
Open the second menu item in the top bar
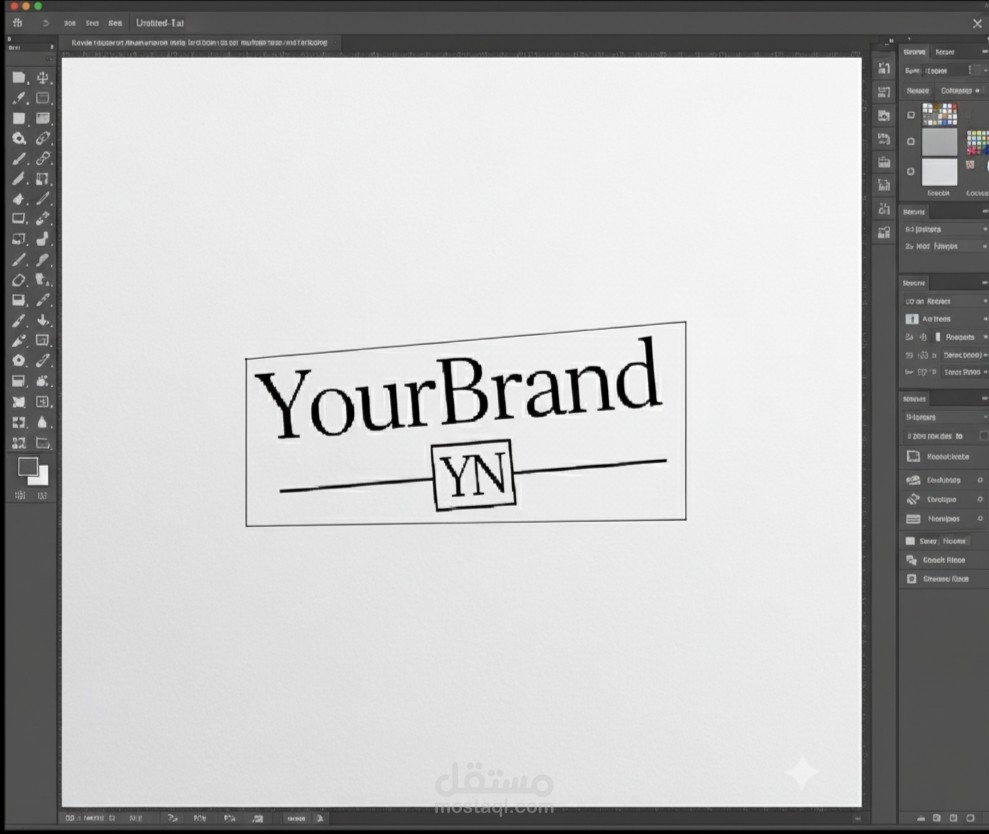[92, 23]
